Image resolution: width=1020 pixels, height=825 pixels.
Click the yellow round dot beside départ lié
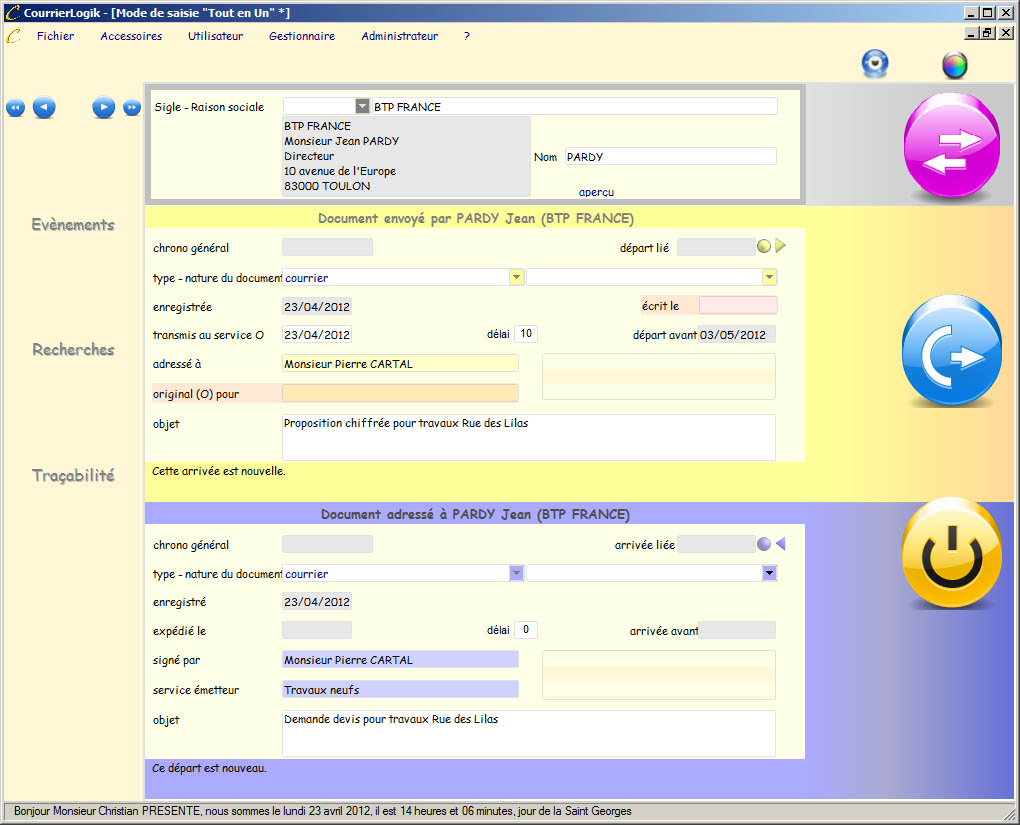pyautogui.click(x=764, y=246)
